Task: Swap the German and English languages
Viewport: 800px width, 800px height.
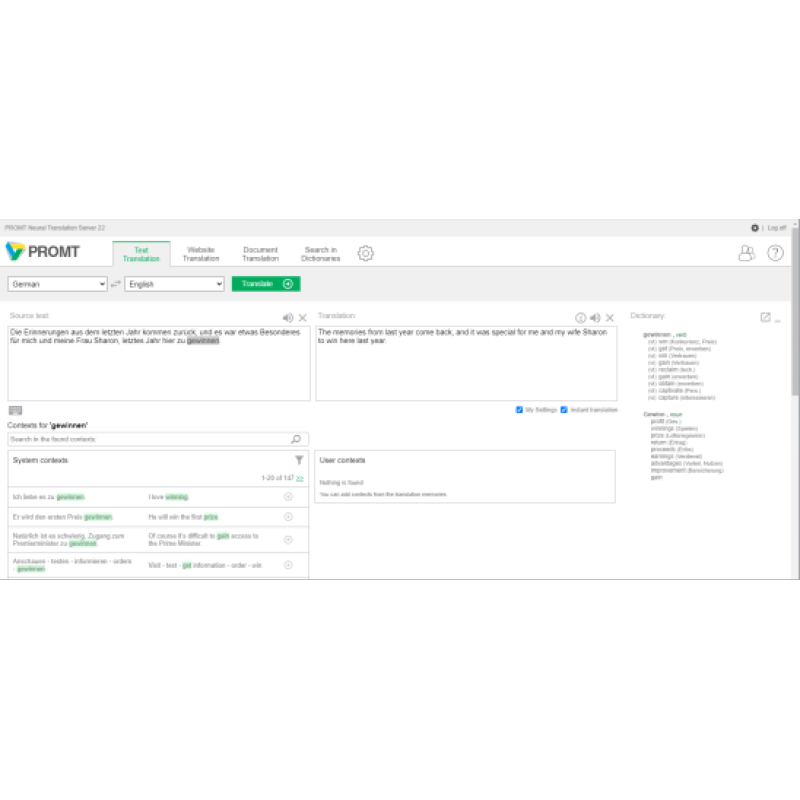Action: tap(116, 284)
